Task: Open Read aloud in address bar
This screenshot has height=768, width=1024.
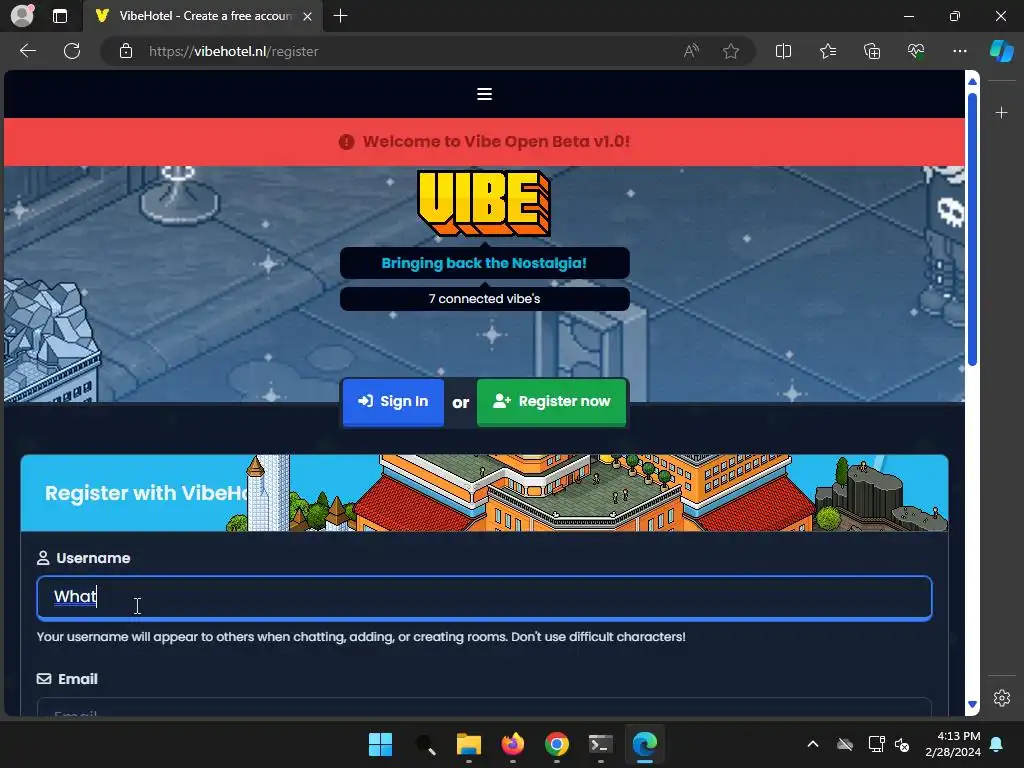Action: pos(691,51)
